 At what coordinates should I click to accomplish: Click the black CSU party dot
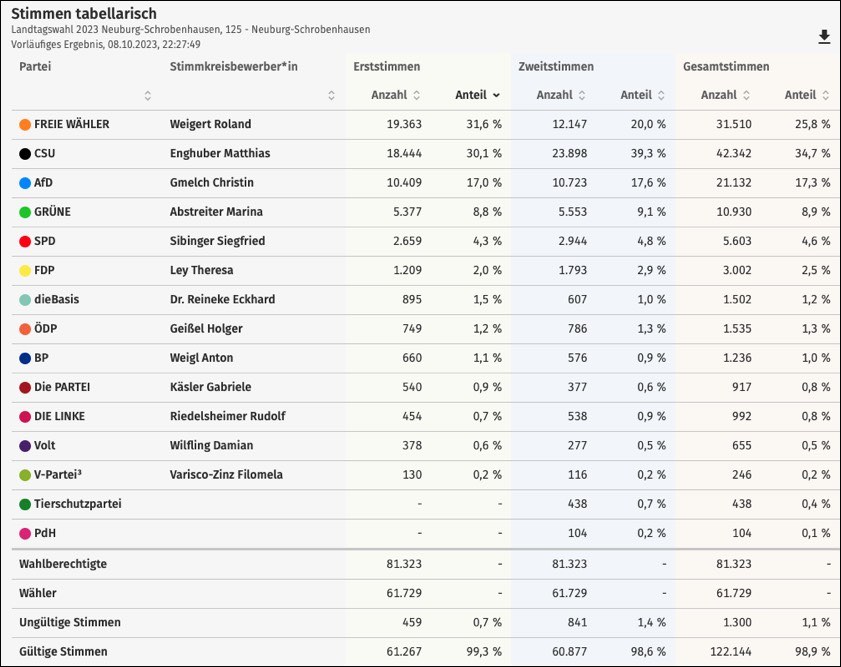click(25, 154)
